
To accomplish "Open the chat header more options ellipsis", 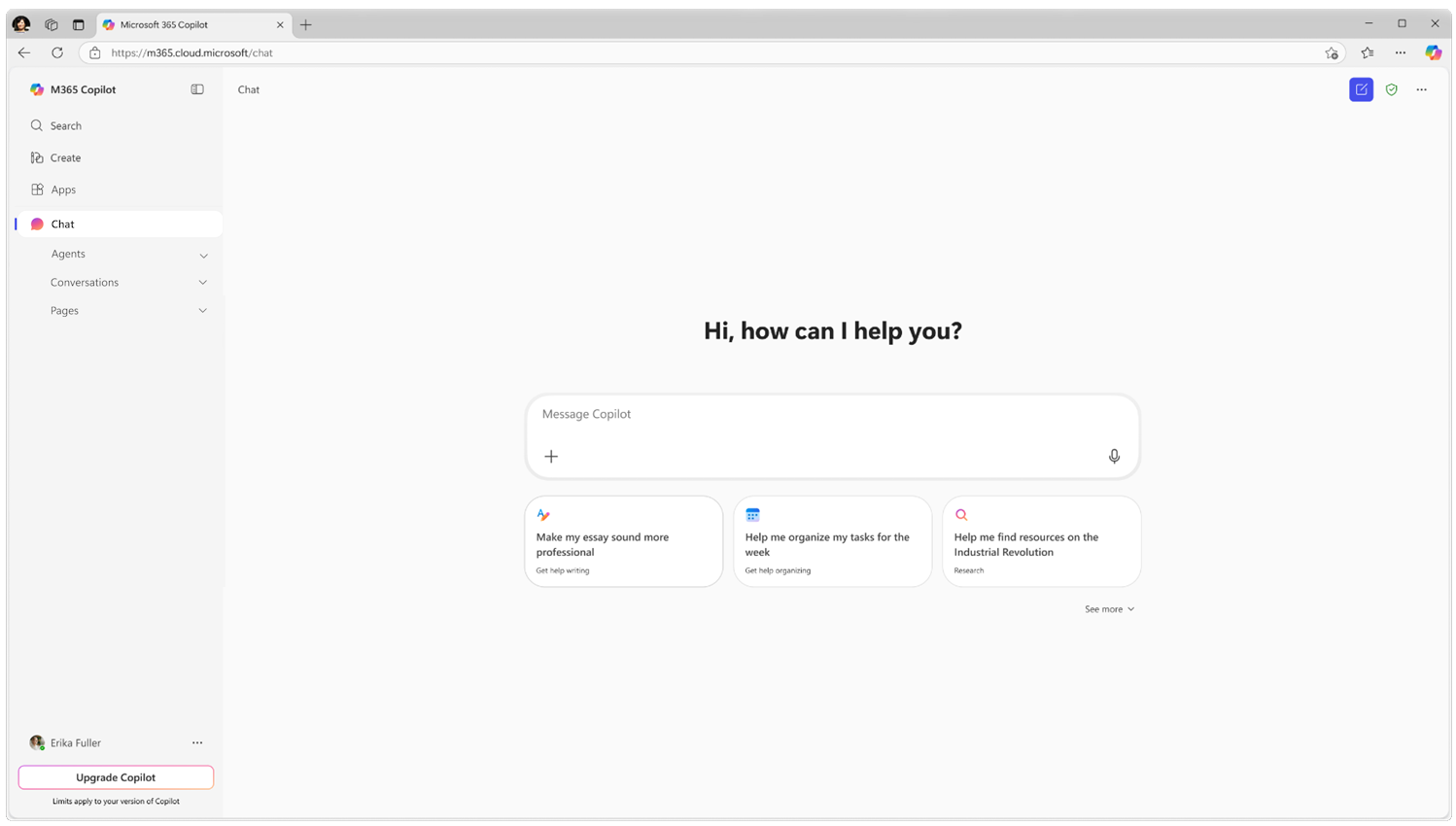I will (x=1422, y=89).
